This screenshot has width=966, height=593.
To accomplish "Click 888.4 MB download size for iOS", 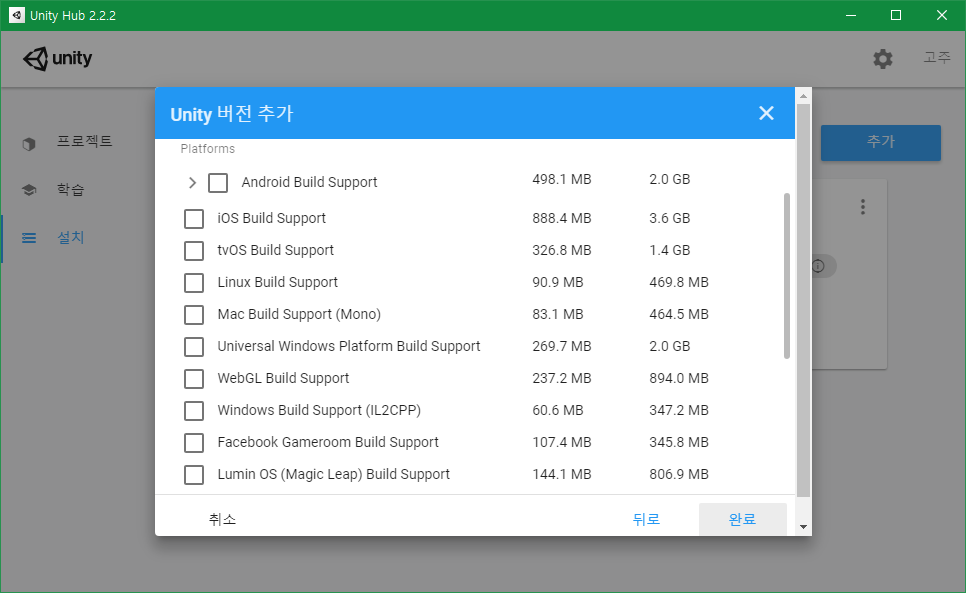I will coord(562,218).
